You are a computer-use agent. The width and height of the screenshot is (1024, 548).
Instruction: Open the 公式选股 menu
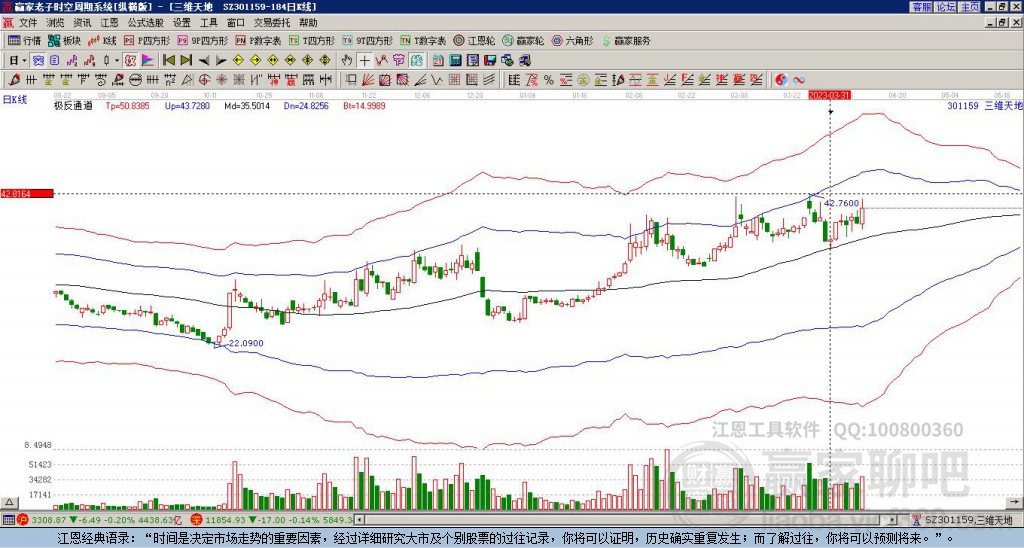pyautogui.click(x=146, y=23)
